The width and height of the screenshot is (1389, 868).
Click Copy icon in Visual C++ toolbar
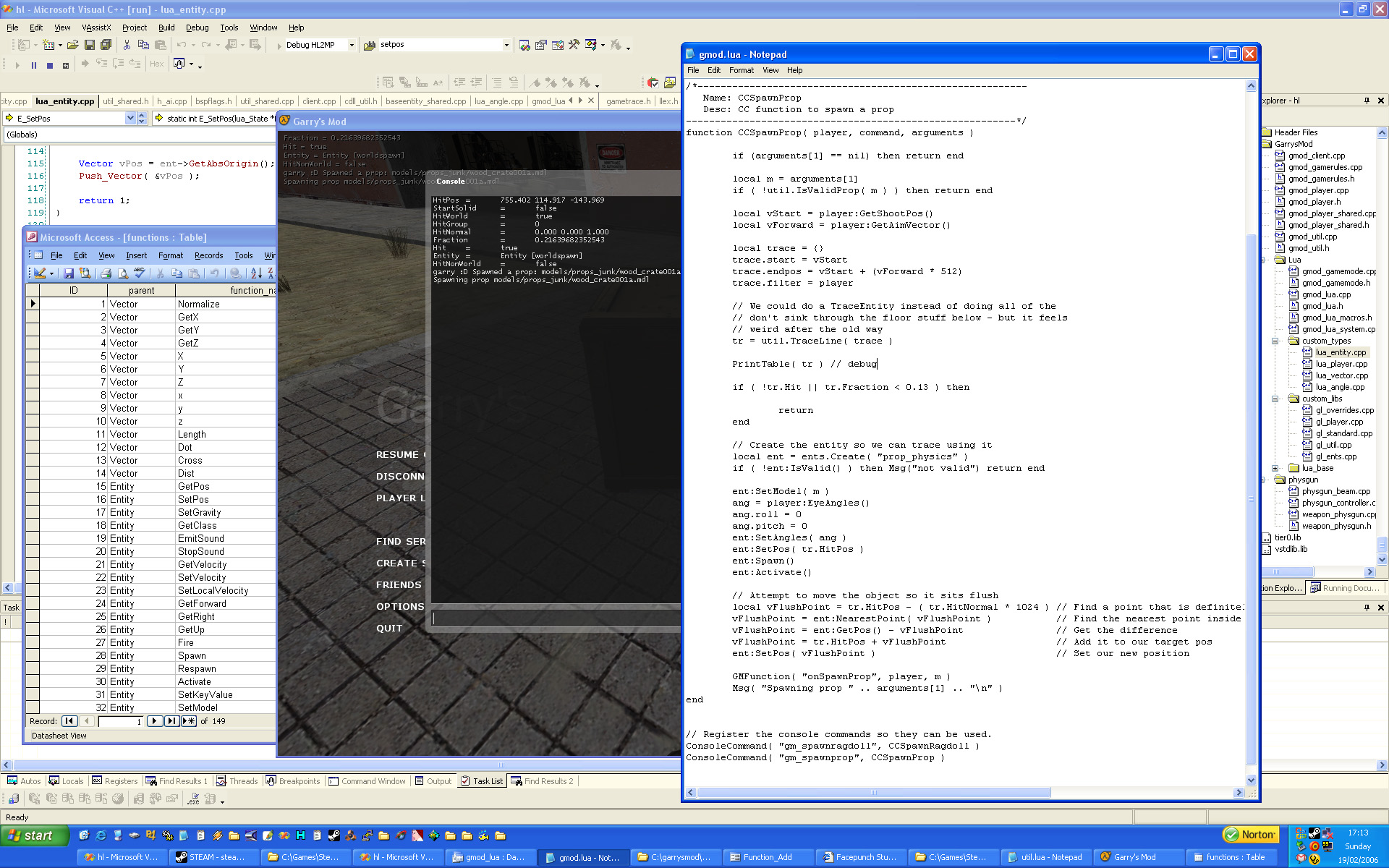tap(143, 45)
